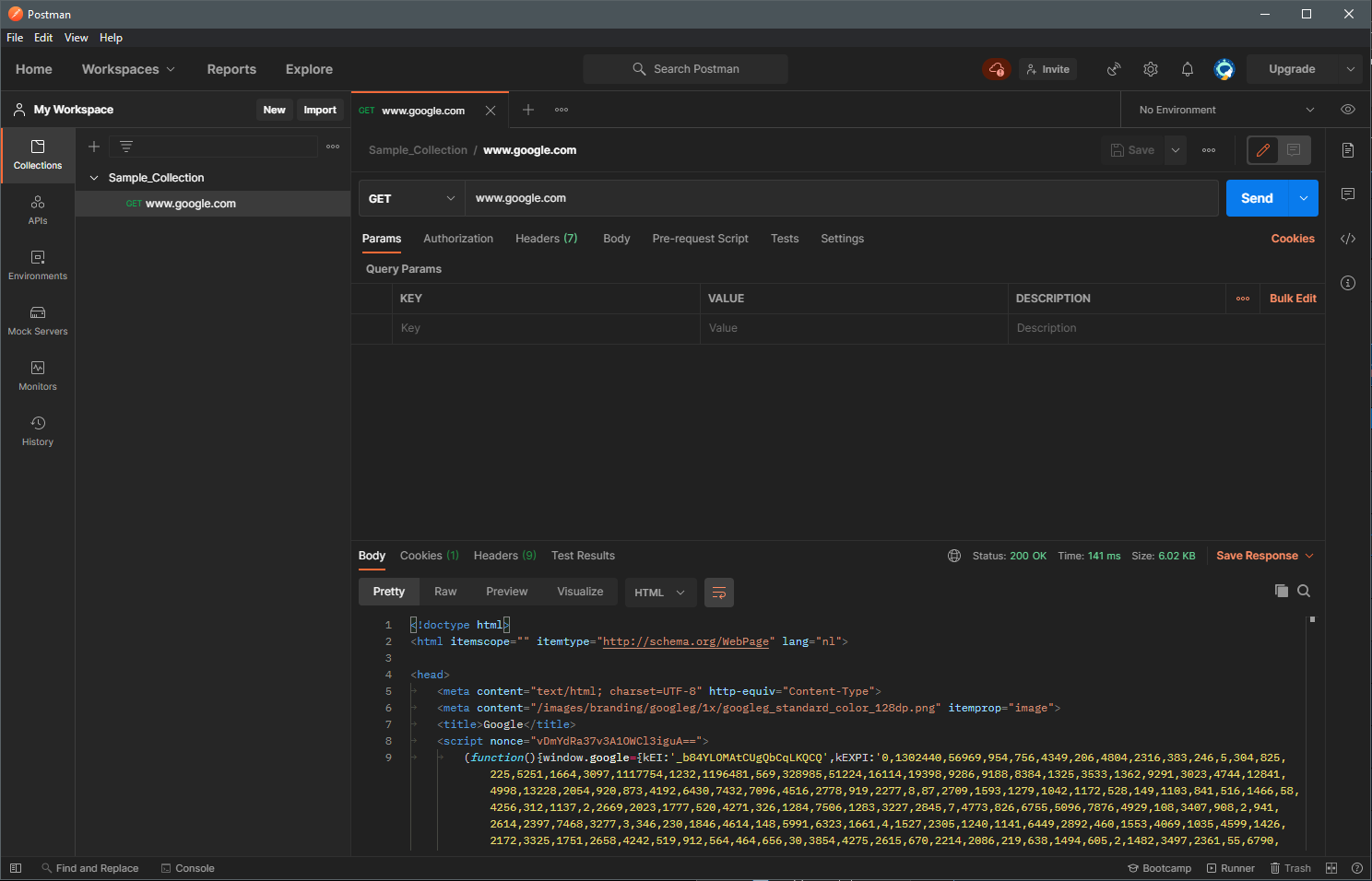Click the plus icon to create a collection
Viewport: 1372px width, 881px height.
pos(94,147)
